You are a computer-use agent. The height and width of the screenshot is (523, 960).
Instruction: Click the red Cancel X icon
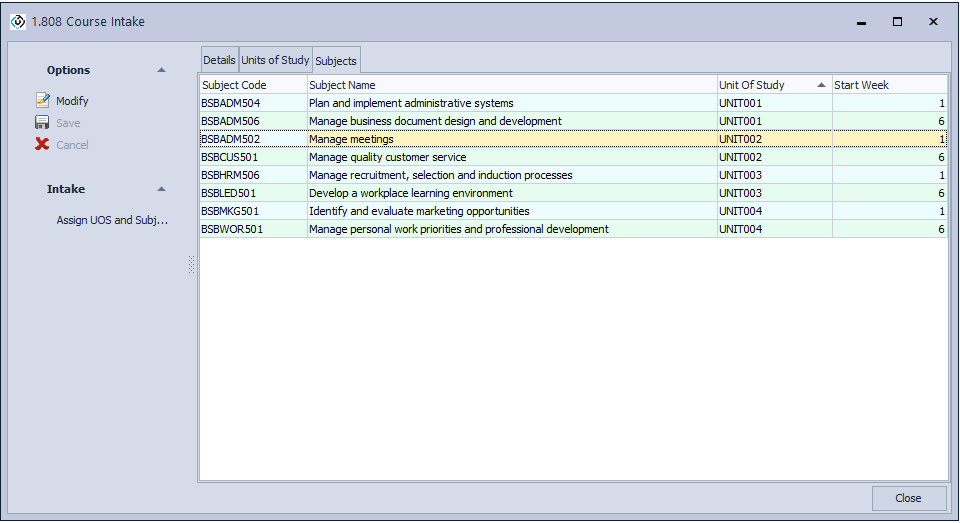[42, 145]
